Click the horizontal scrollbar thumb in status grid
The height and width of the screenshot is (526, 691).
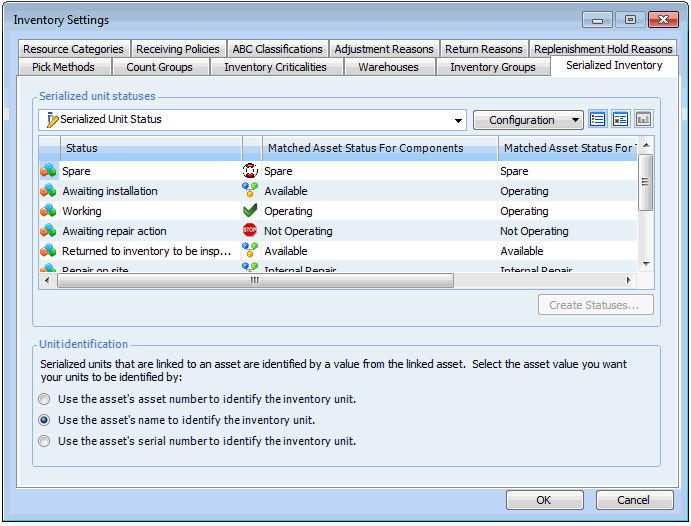[254, 280]
